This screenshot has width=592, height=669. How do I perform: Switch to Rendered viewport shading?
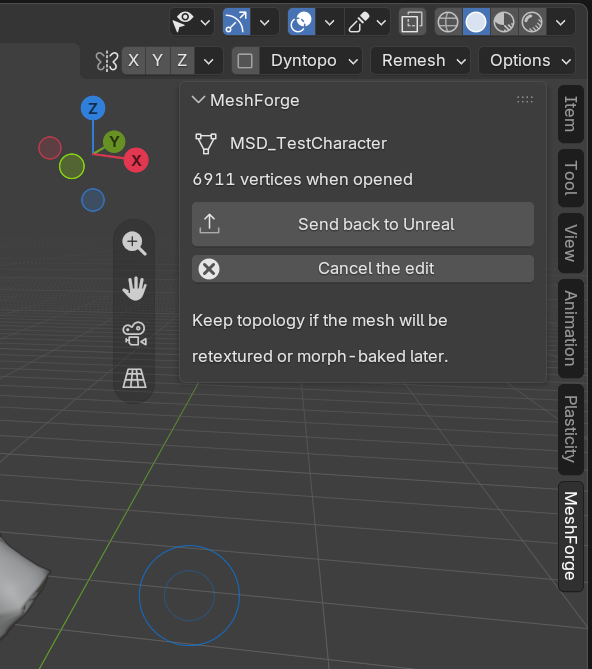[x=532, y=21]
